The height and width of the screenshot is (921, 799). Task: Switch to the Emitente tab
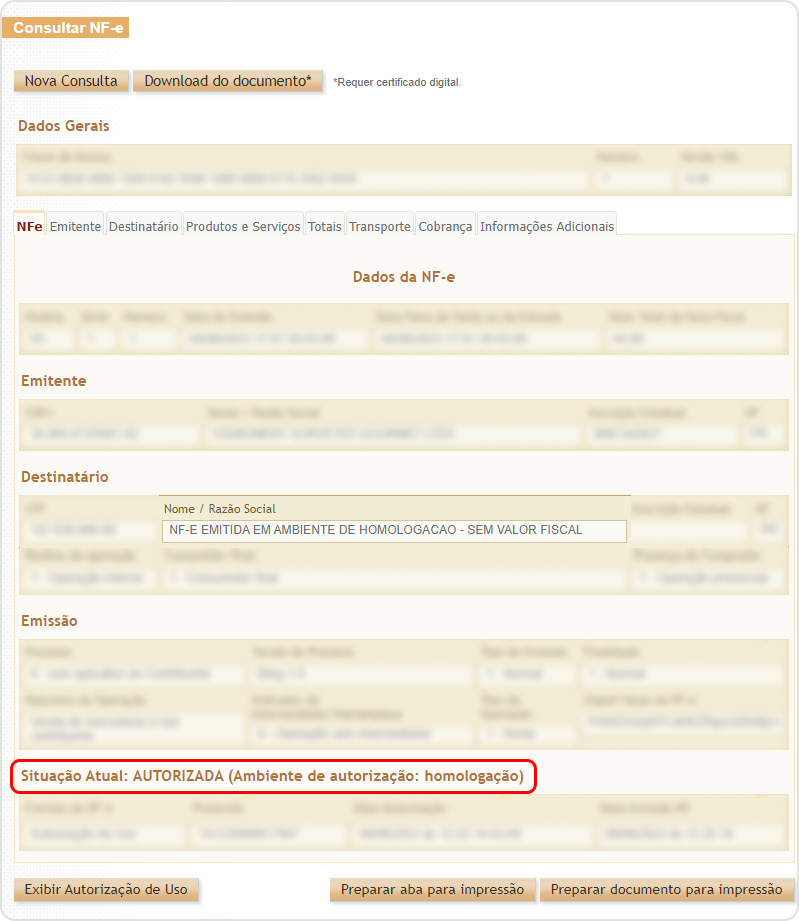pos(75,226)
